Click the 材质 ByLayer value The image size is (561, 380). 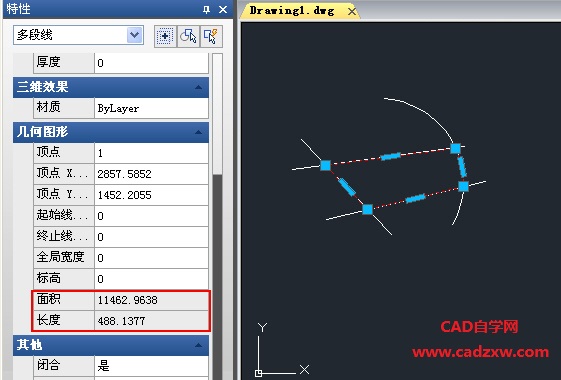coord(151,108)
